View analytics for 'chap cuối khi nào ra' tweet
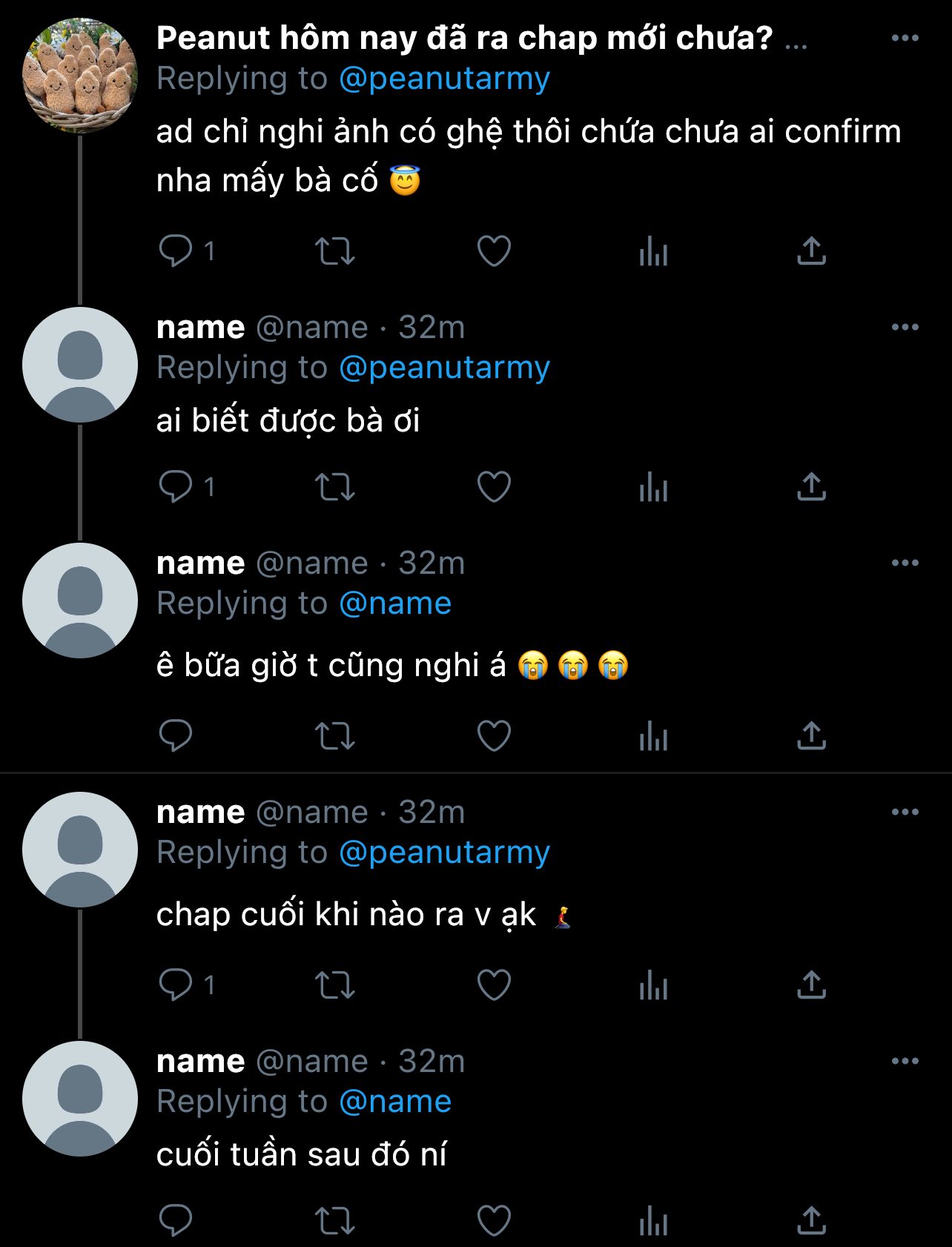952x1247 pixels. click(653, 985)
